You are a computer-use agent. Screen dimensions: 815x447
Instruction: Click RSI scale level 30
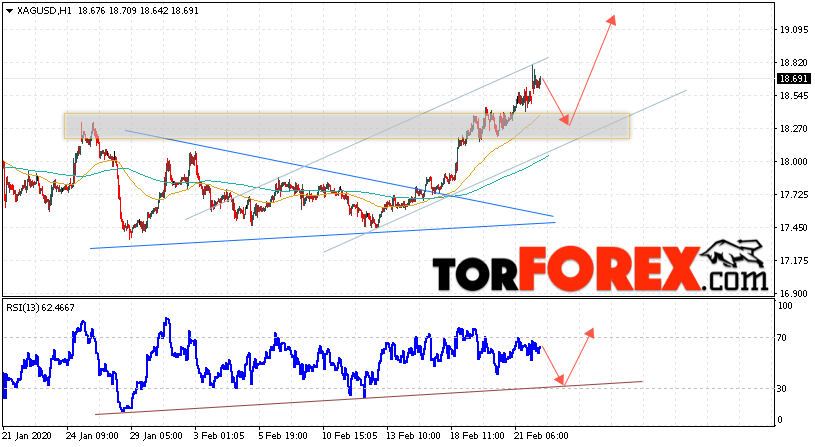(x=781, y=388)
